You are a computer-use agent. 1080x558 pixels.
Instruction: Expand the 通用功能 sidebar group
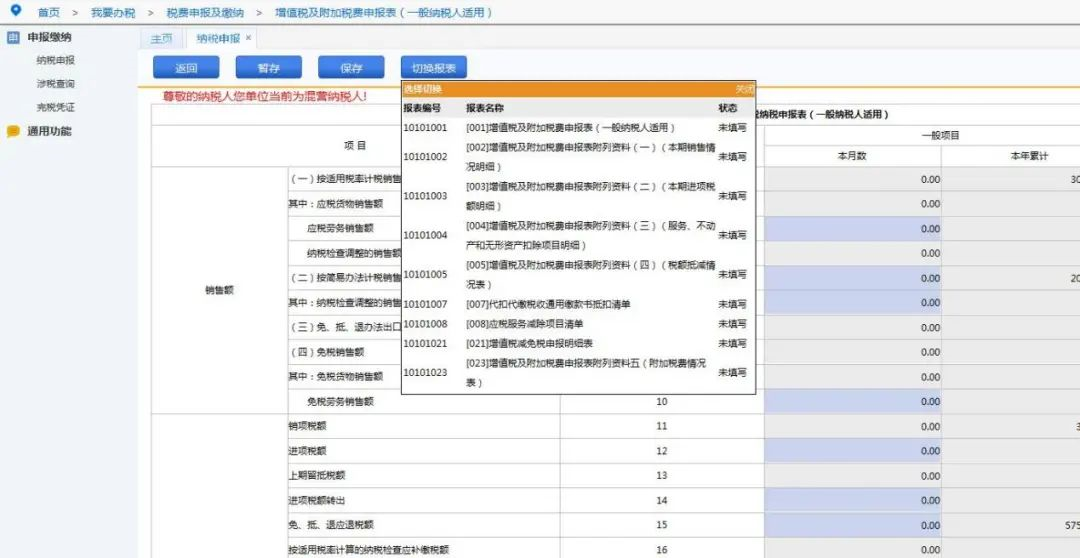click(x=49, y=132)
